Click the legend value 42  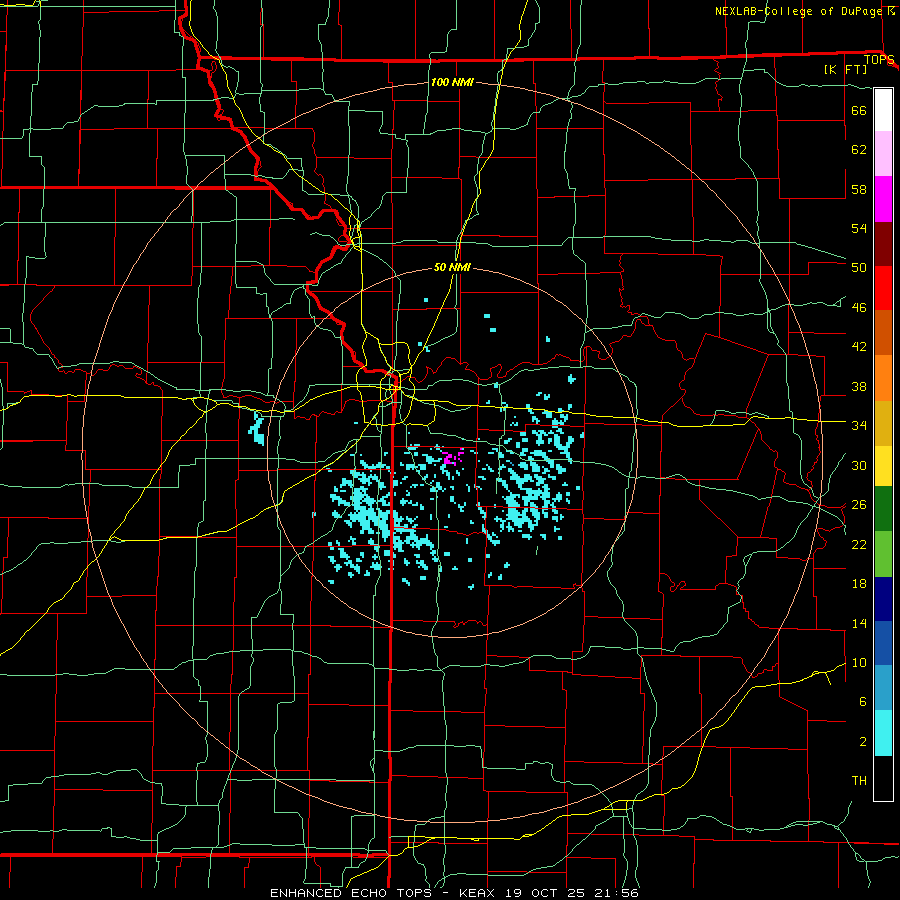point(859,347)
